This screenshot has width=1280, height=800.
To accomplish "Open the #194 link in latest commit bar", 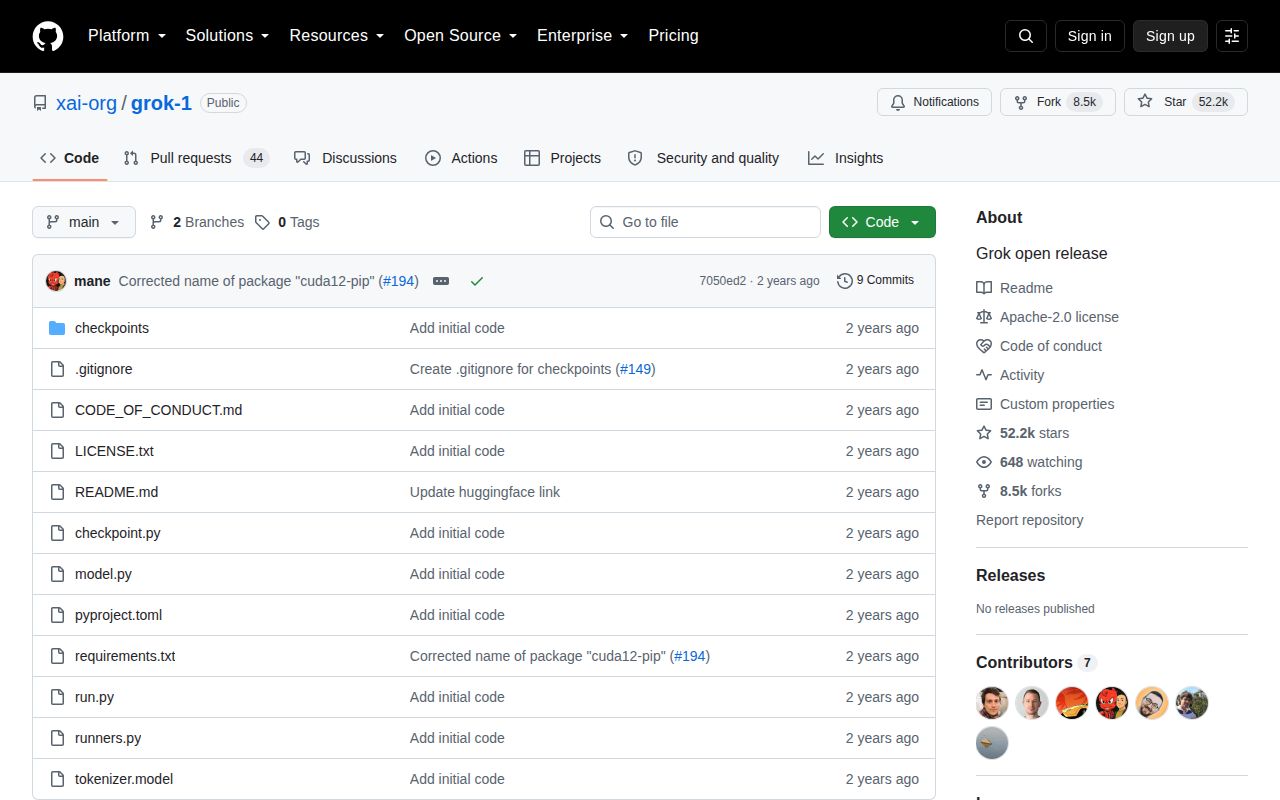I will 399,281.
